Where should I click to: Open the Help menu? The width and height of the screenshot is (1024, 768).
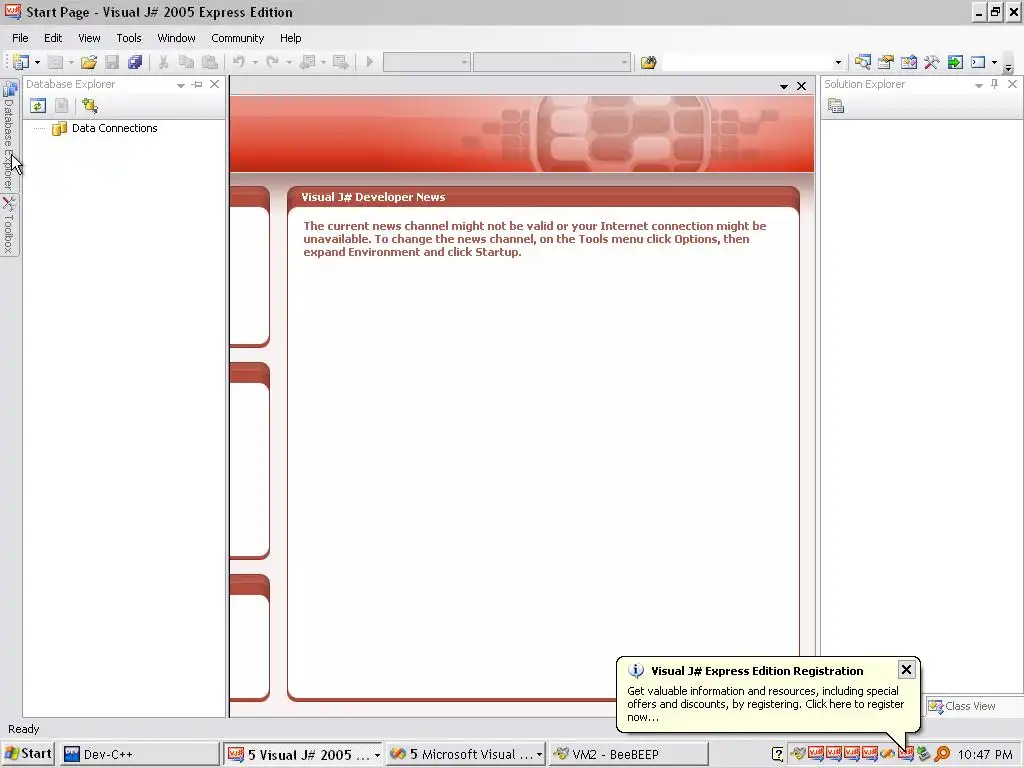[x=291, y=38]
